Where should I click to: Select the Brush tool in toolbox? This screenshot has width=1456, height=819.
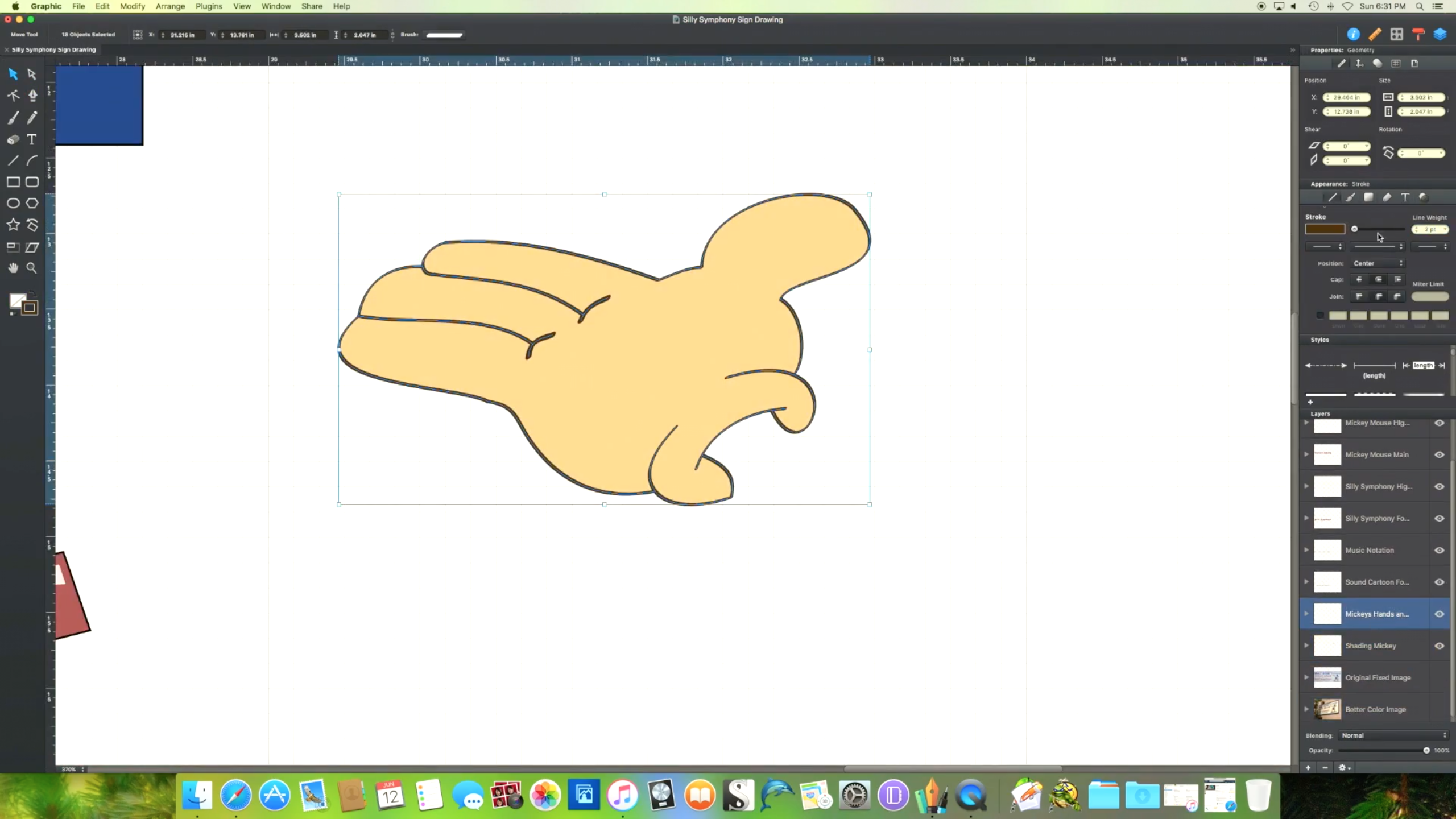(x=13, y=118)
